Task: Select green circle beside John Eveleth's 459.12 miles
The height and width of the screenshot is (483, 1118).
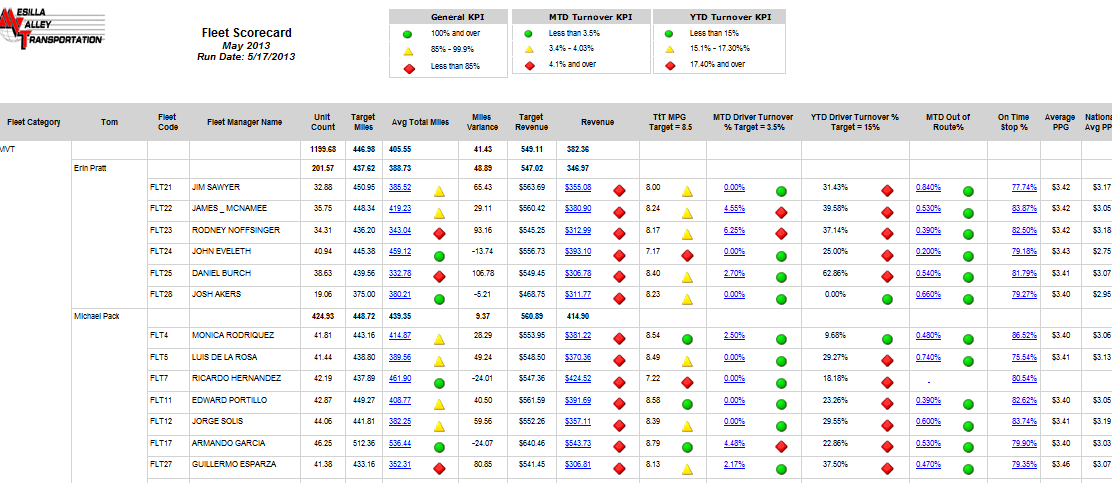Action: point(438,252)
